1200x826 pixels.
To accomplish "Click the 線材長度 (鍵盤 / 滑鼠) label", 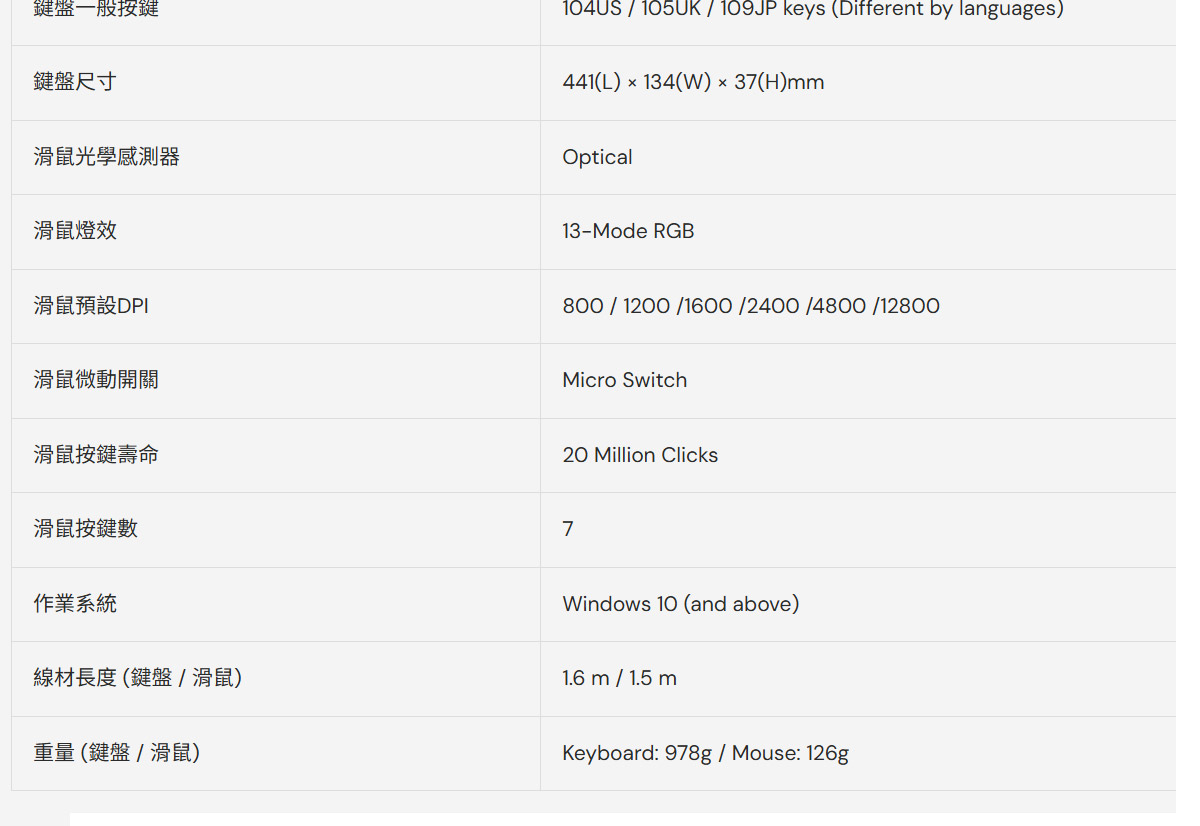I will tap(138, 678).
